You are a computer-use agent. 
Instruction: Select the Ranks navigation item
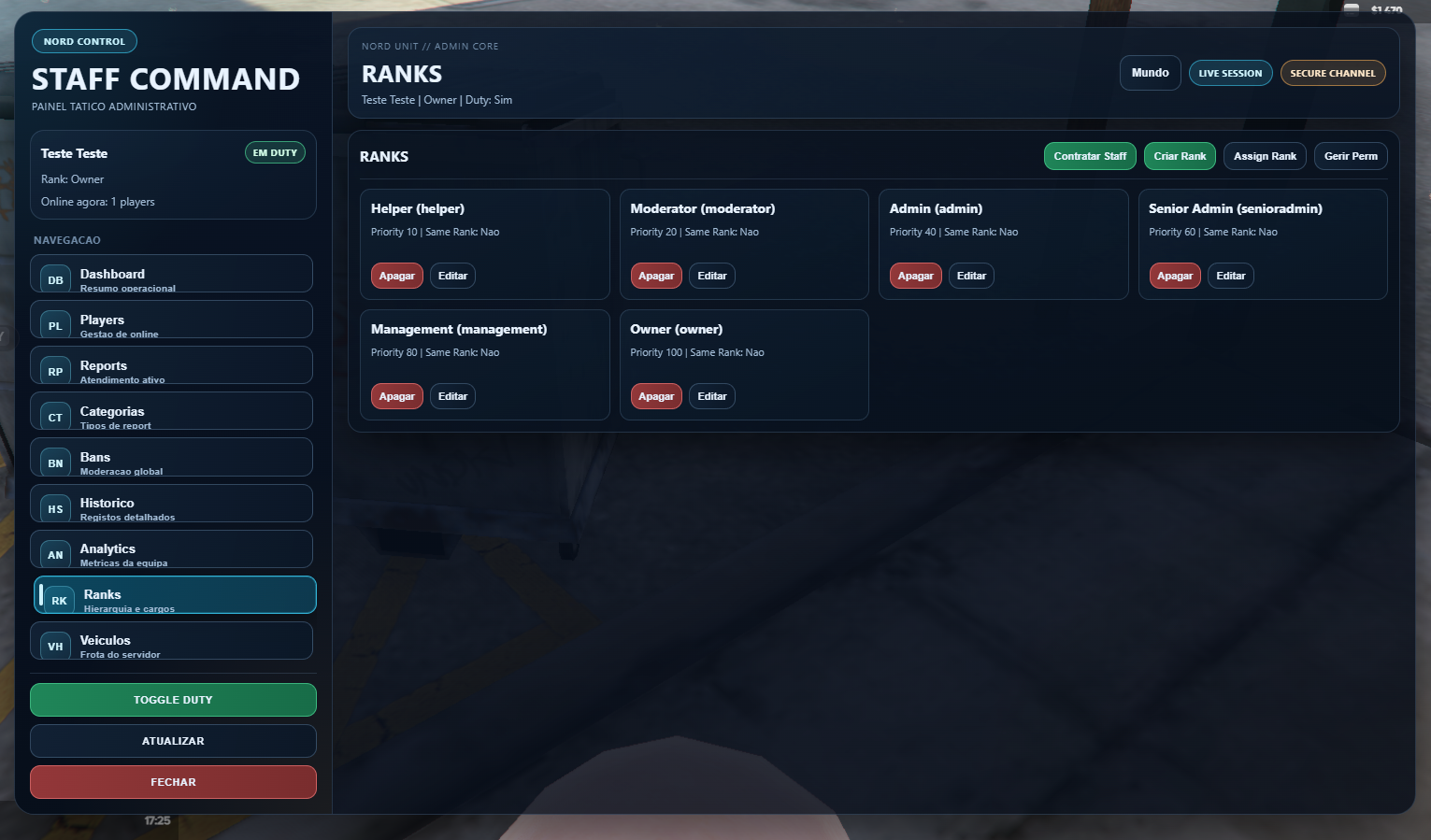(175, 595)
